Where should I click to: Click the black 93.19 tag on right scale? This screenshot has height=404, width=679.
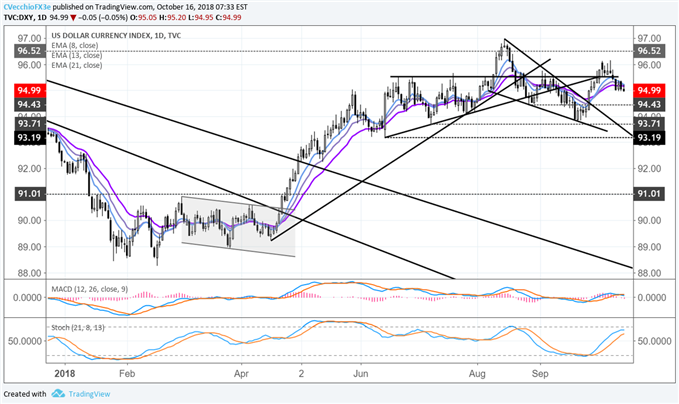[649, 138]
